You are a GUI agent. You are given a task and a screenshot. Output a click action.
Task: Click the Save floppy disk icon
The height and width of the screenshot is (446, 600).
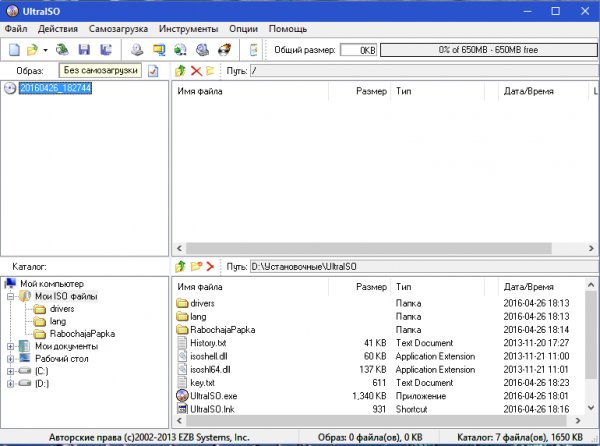(84, 50)
